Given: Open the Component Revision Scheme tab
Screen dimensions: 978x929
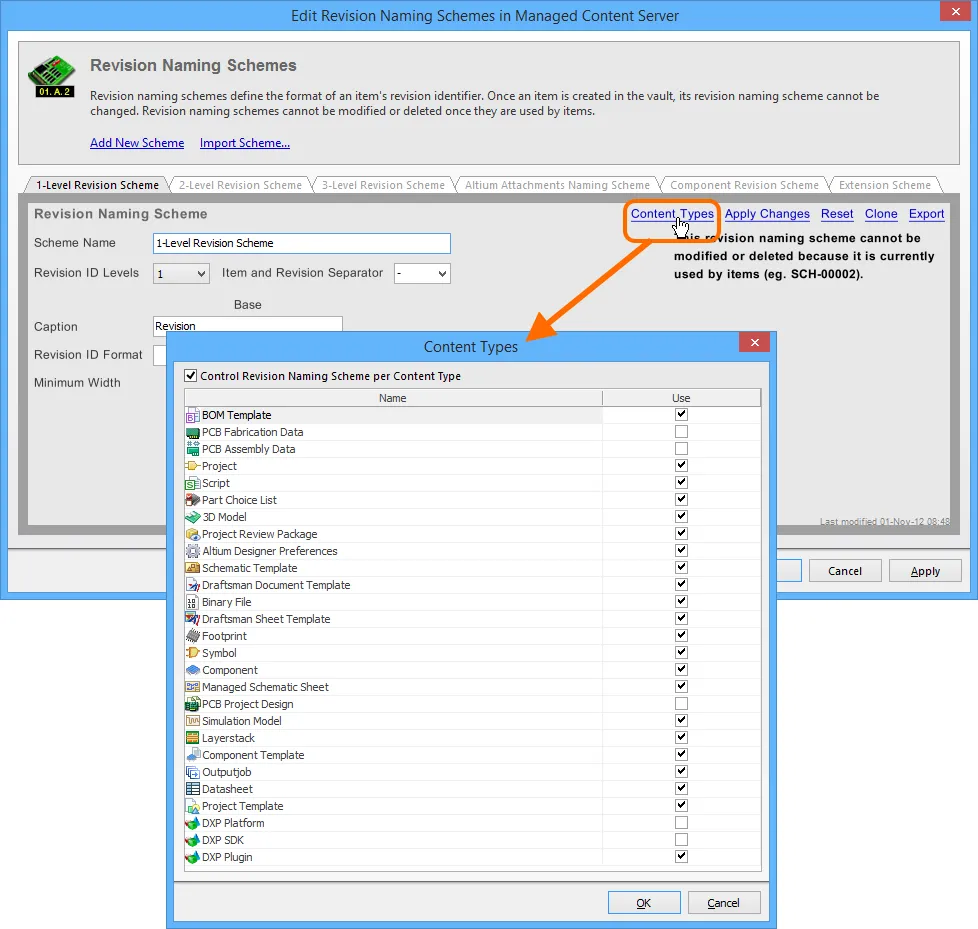Looking at the screenshot, I should pyautogui.click(x=744, y=185).
